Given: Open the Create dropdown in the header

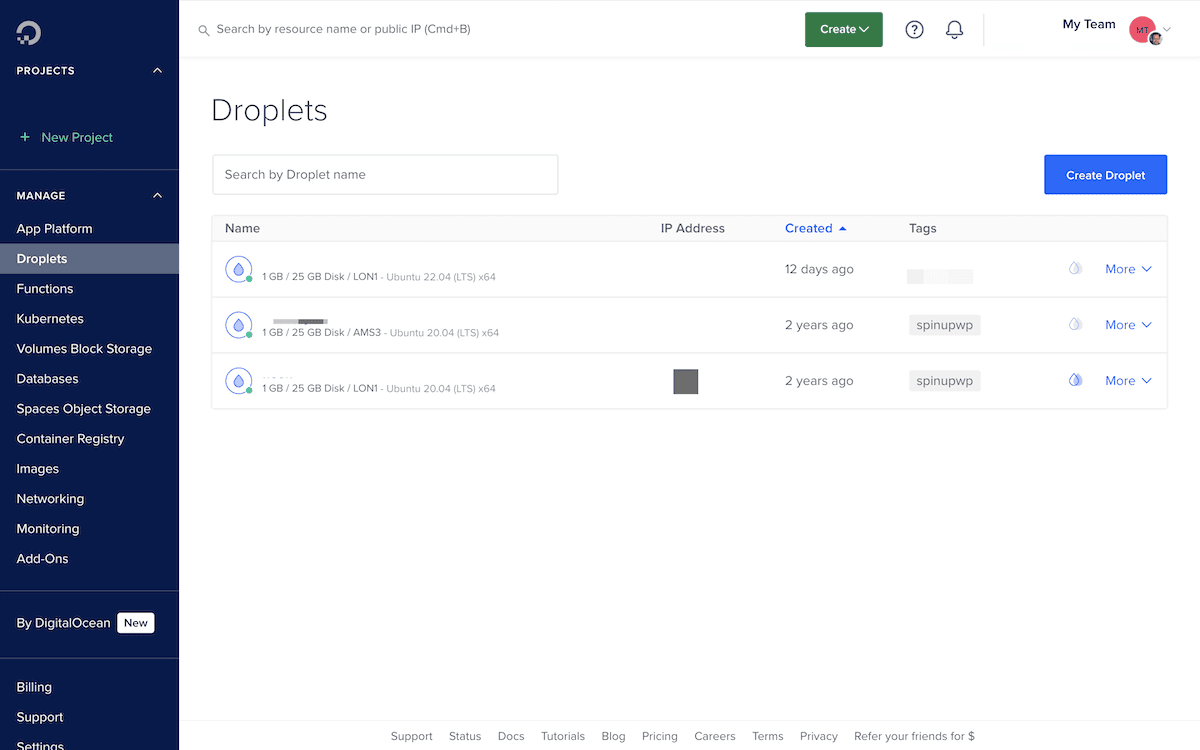Looking at the screenshot, I should (x=843, y=29).
